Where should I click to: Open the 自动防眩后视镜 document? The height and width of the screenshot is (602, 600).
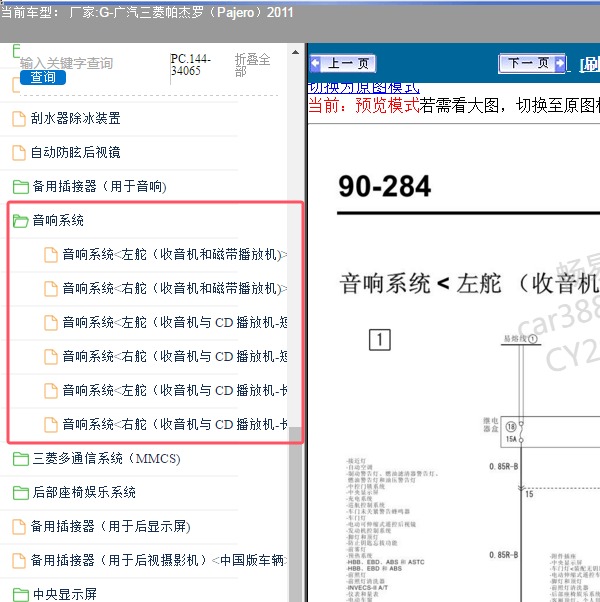(76, 152)
